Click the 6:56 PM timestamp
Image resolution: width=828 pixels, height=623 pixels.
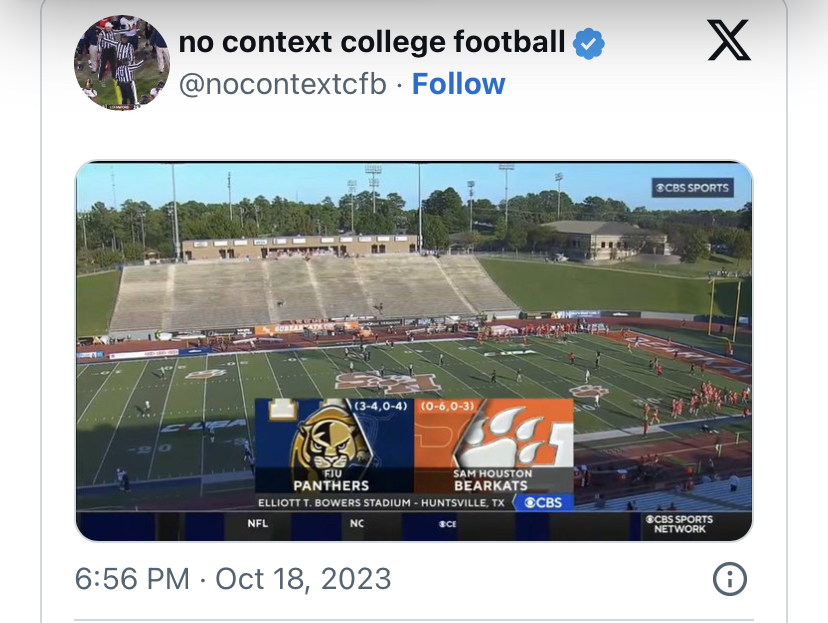(x=131, y=578)
